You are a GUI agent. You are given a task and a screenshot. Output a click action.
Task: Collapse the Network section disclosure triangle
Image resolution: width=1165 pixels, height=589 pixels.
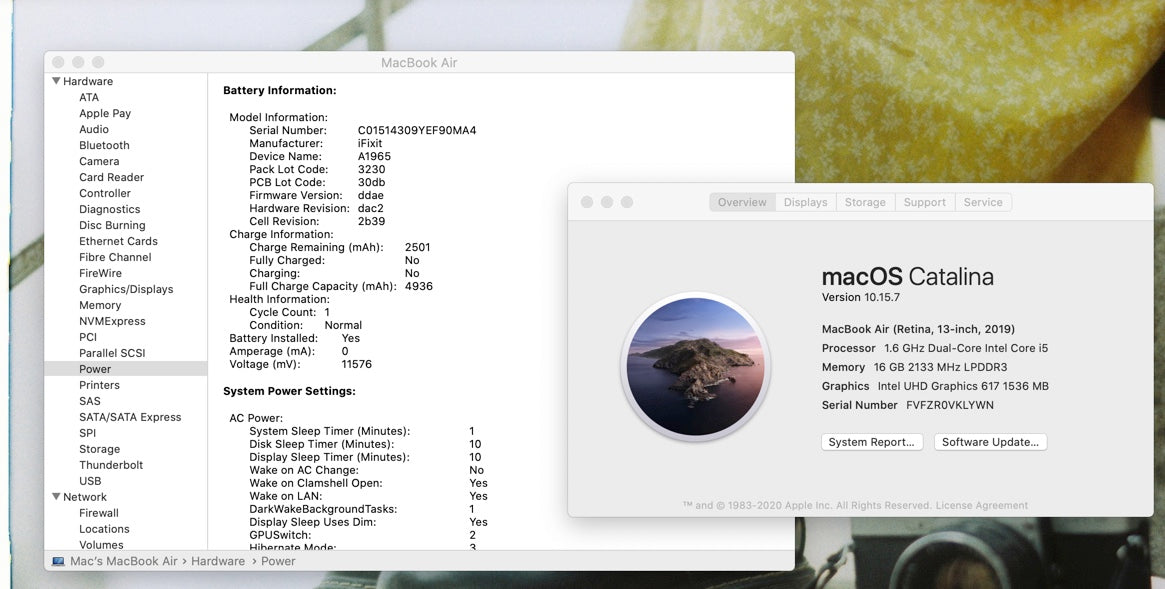56,497
